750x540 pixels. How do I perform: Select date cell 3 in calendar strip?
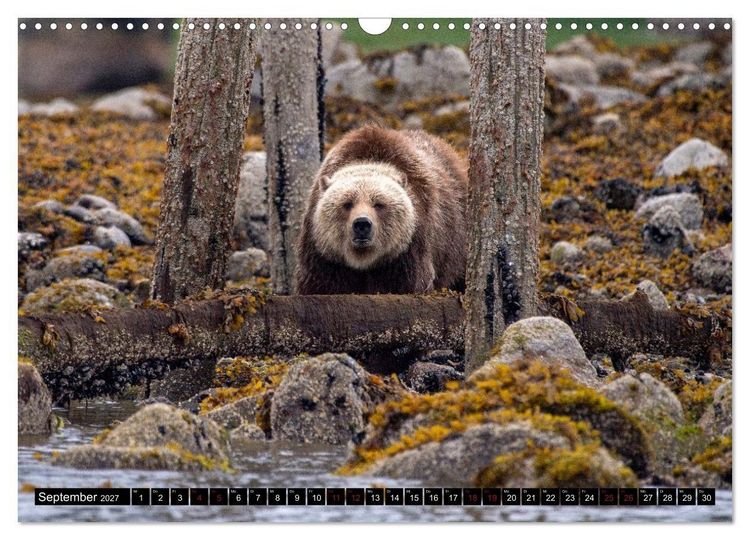179,497
